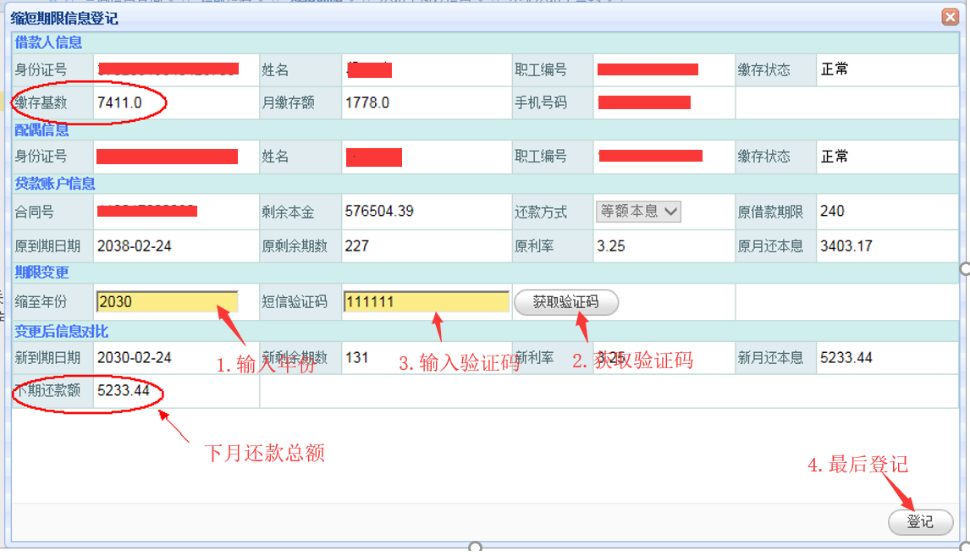Screen dimensions: 970x552
Task: Select the 下期还款额 value field
Action: (x=123, y=391)
